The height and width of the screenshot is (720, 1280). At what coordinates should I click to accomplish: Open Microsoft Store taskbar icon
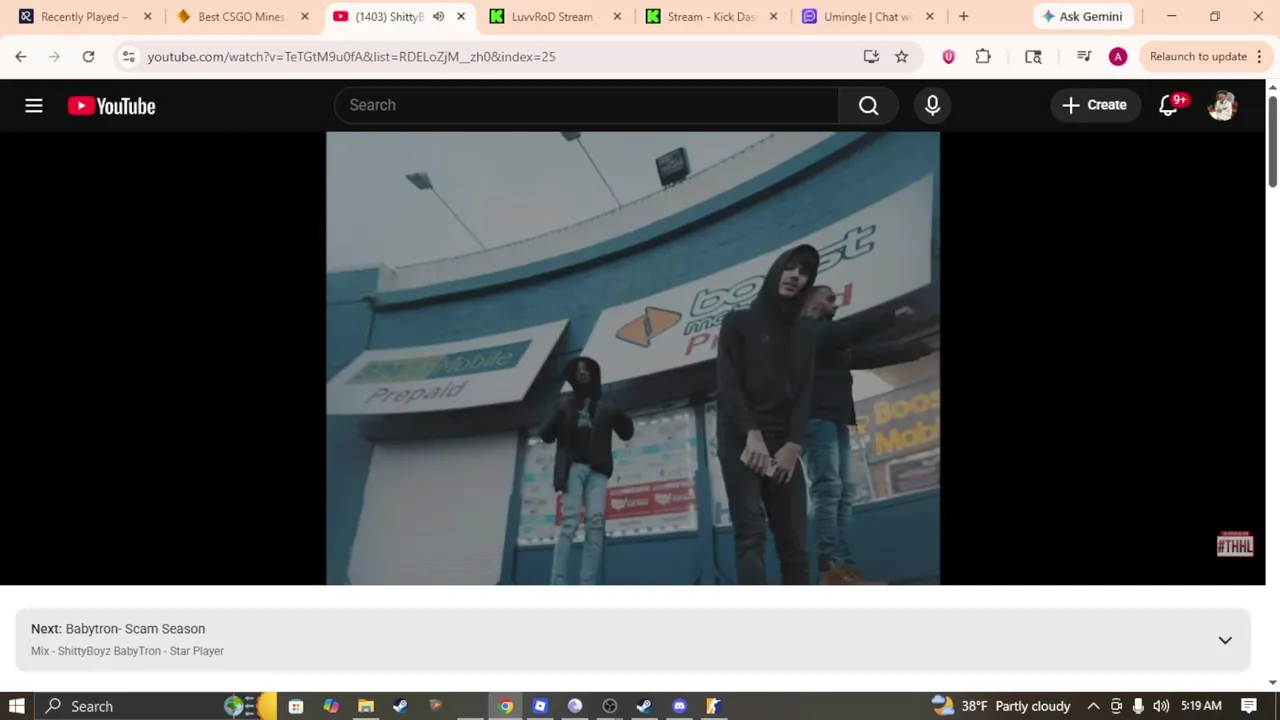pos(296,706)
